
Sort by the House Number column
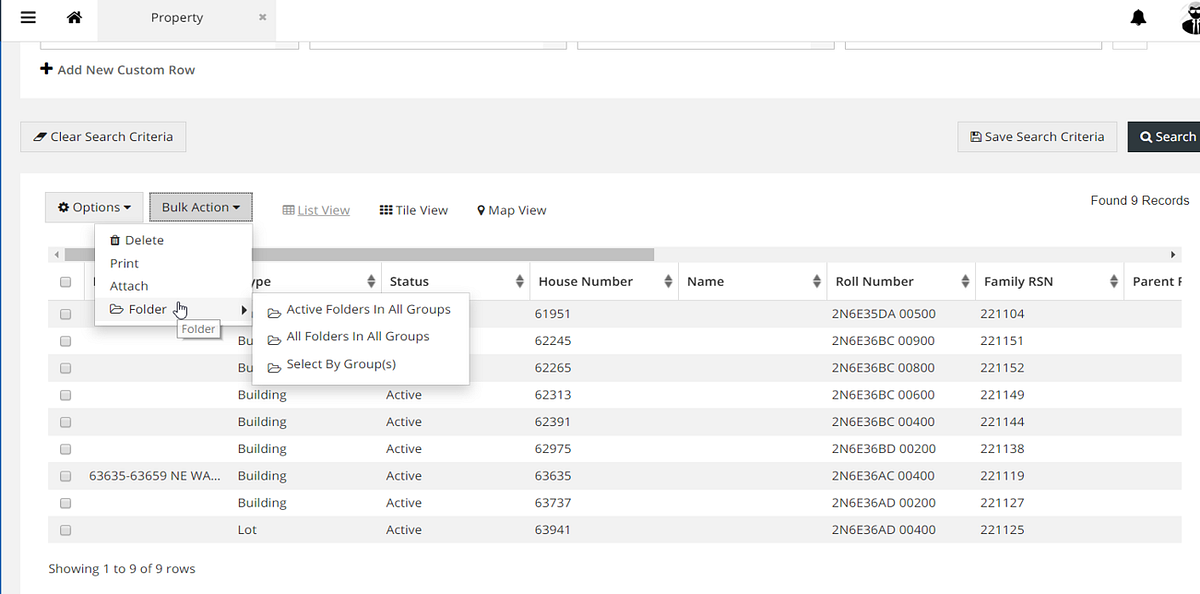(603, 282)
